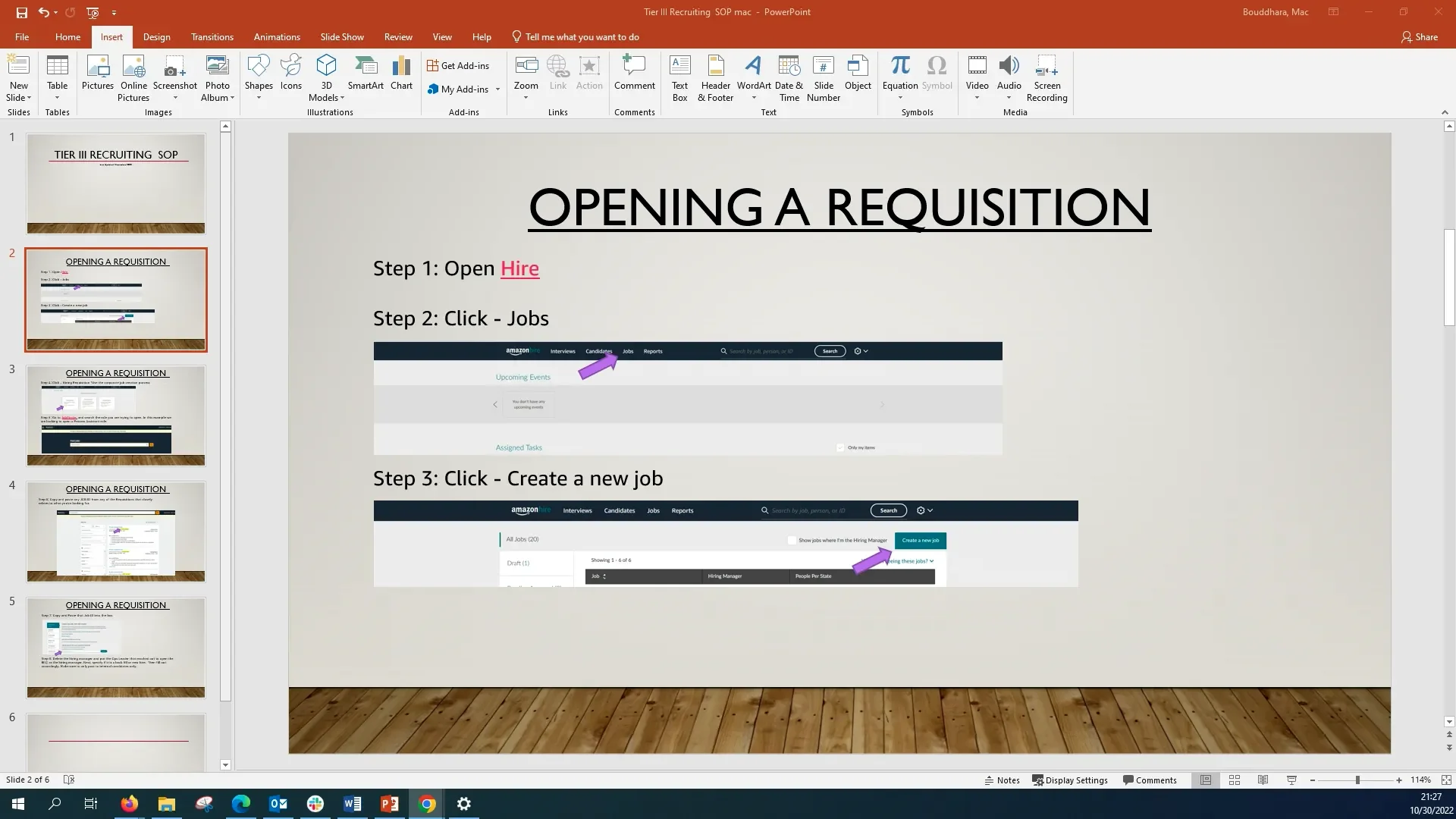
Task: Start a Screen Recording
Action: point(1046,78)
